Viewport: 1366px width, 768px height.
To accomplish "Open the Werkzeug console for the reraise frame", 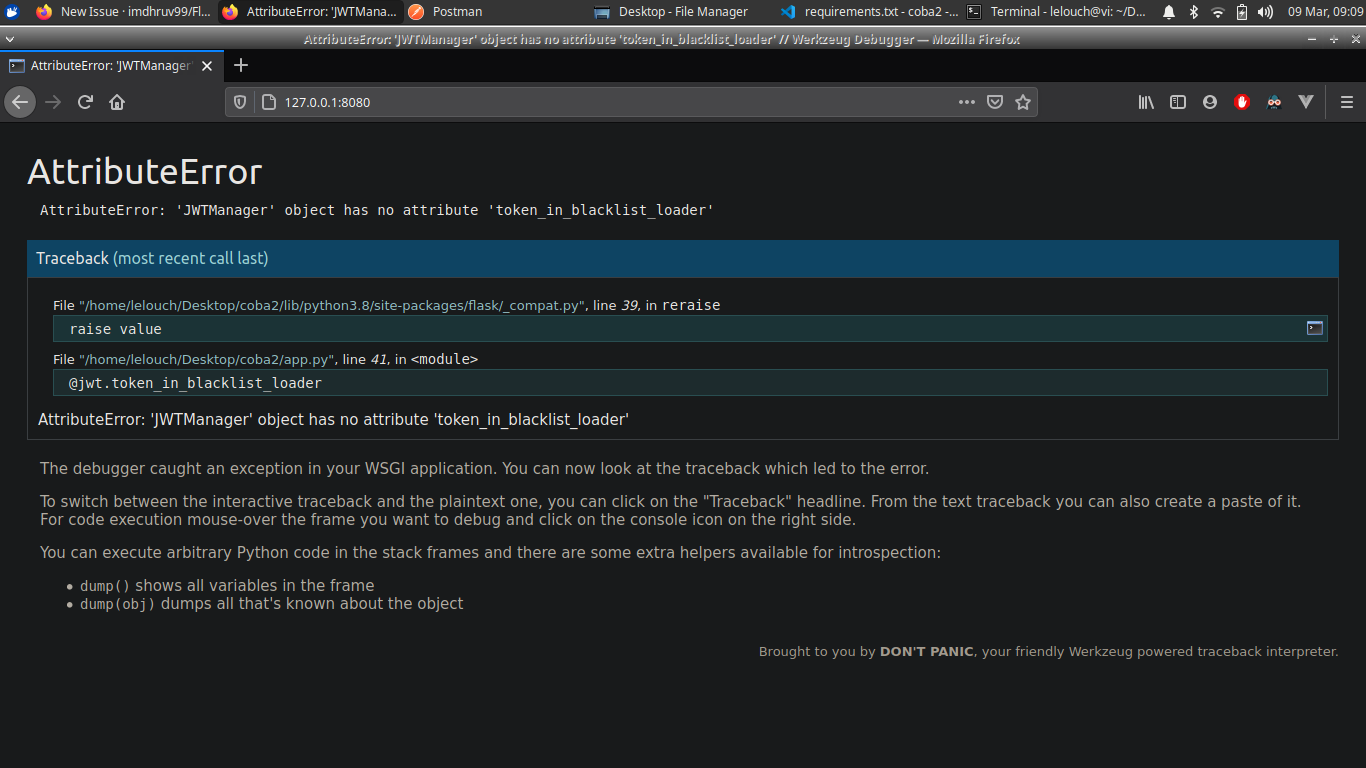I will tap(1314, 327).
